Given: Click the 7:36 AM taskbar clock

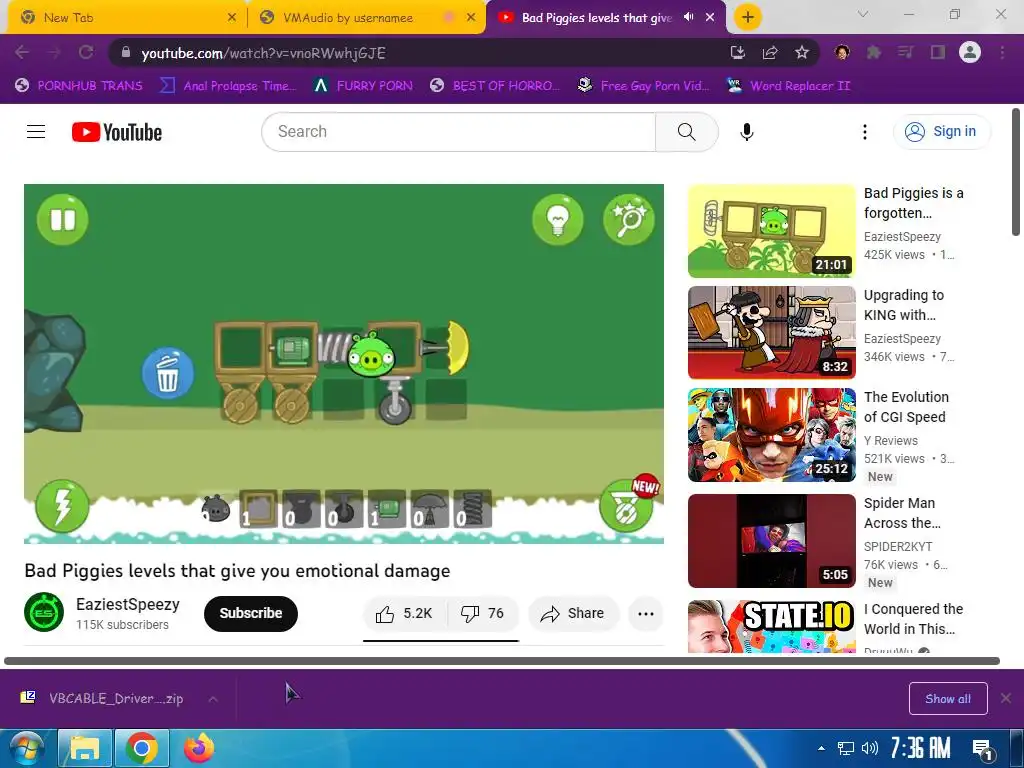Looking at the screenshot, I should point(920,748).
